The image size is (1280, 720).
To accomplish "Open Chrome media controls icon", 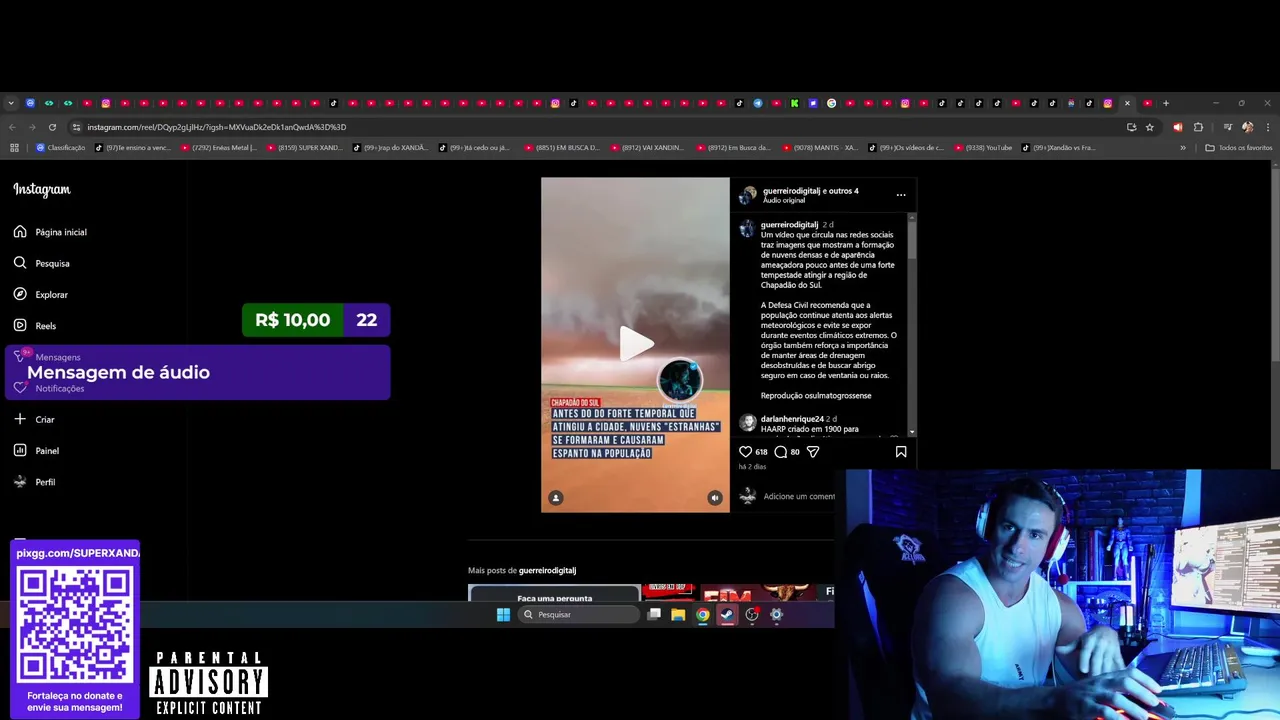I will 1228,127.
